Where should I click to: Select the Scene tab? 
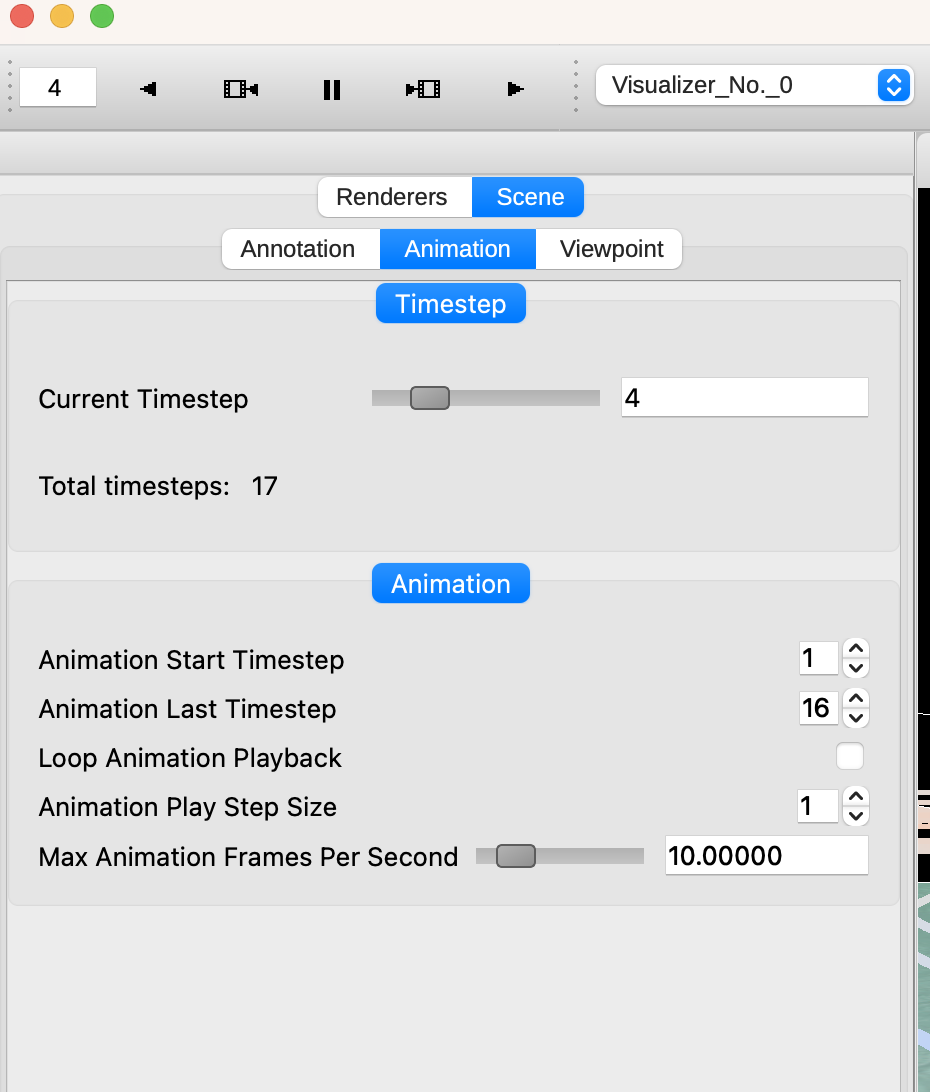(530, 197)
